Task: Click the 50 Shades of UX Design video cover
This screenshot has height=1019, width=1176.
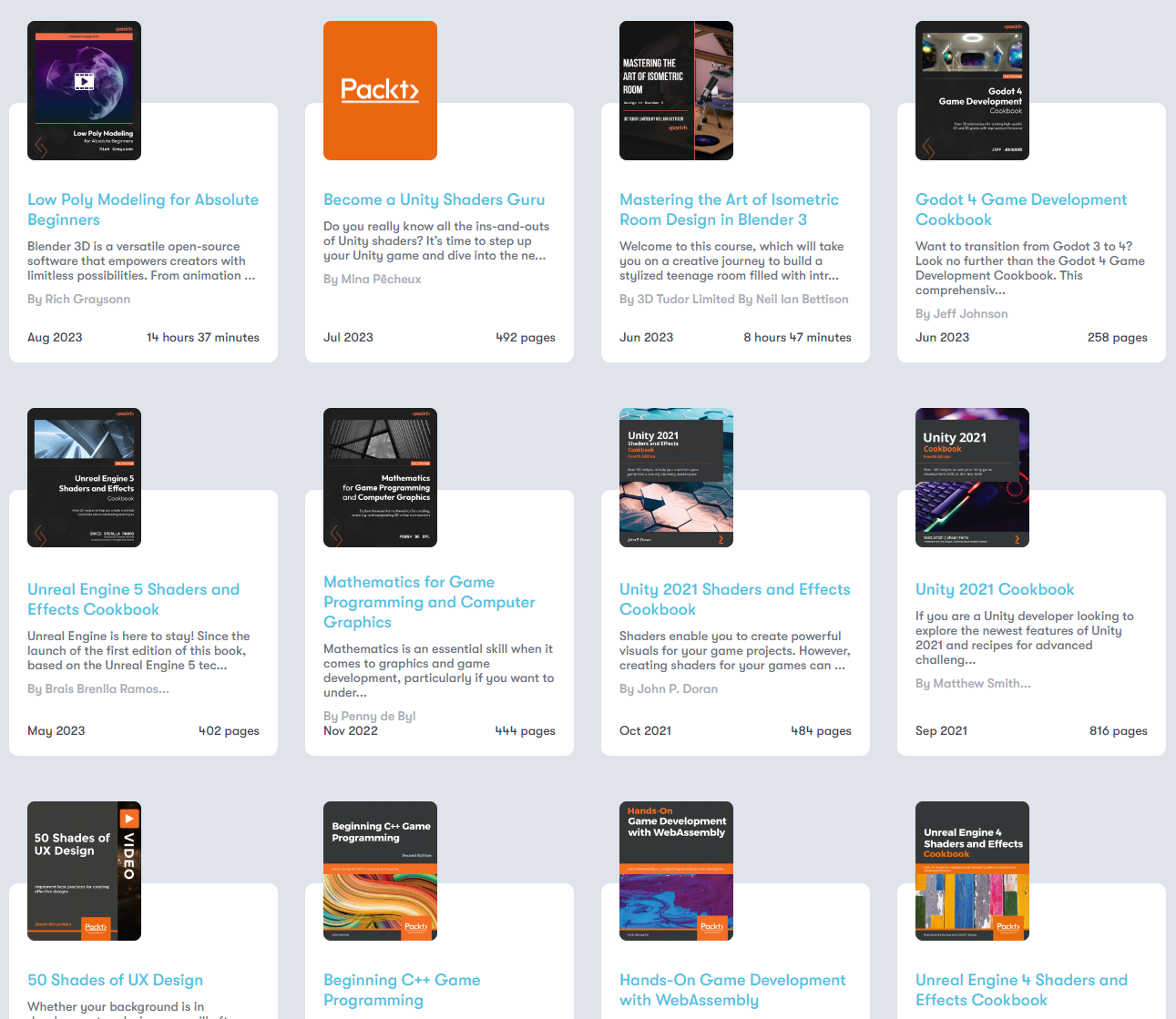Action: click(x=84, y=871)
